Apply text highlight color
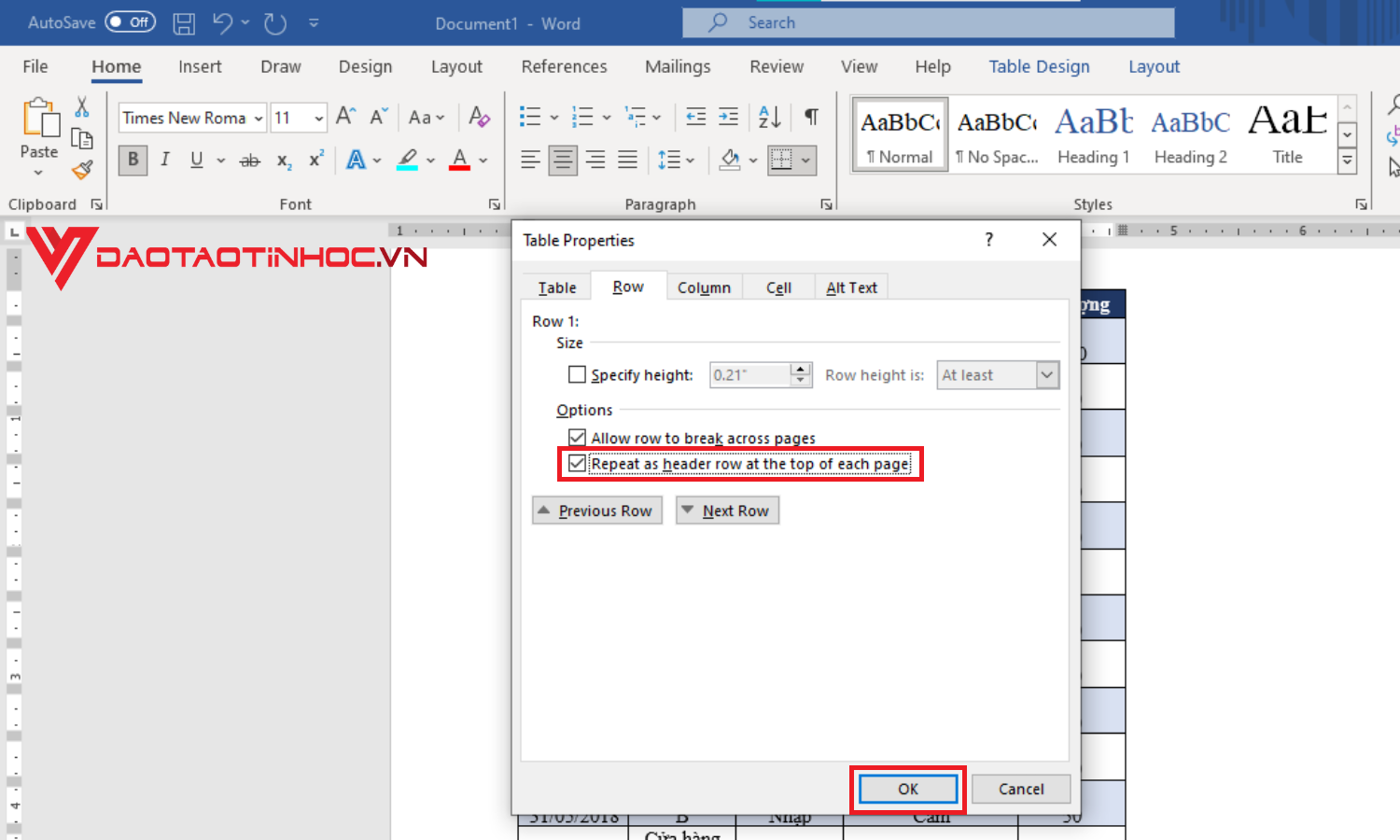This screenshot has height=840, width=1400. tap(407, 160)
